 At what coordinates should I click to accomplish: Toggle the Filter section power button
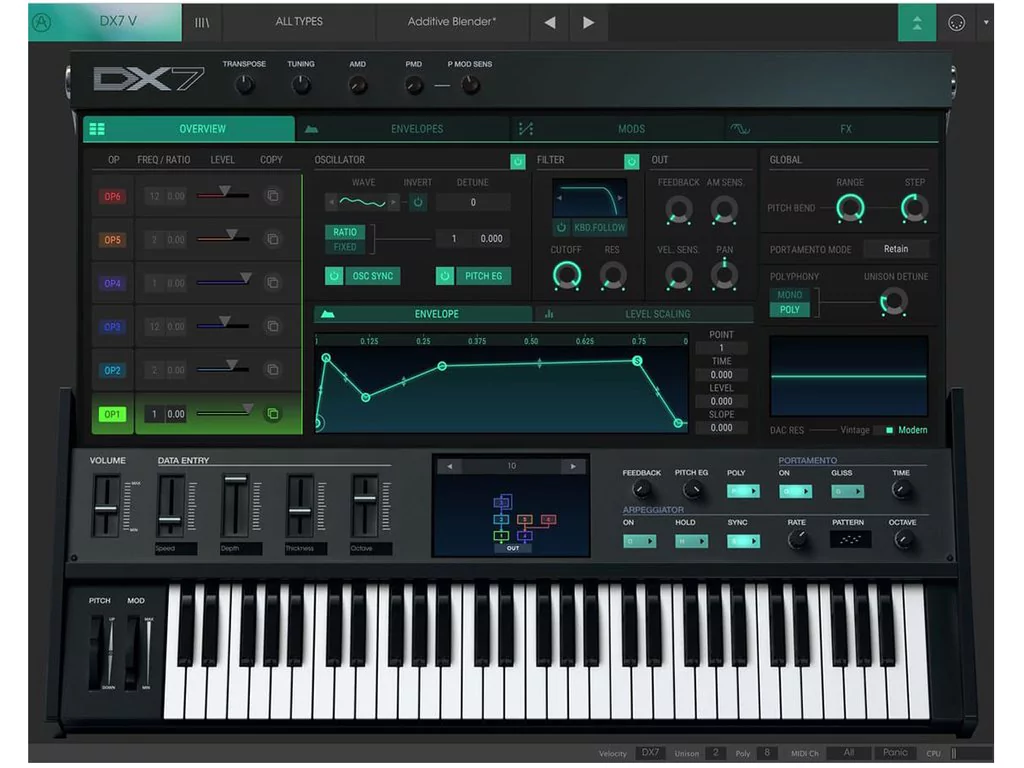point(631,161)
